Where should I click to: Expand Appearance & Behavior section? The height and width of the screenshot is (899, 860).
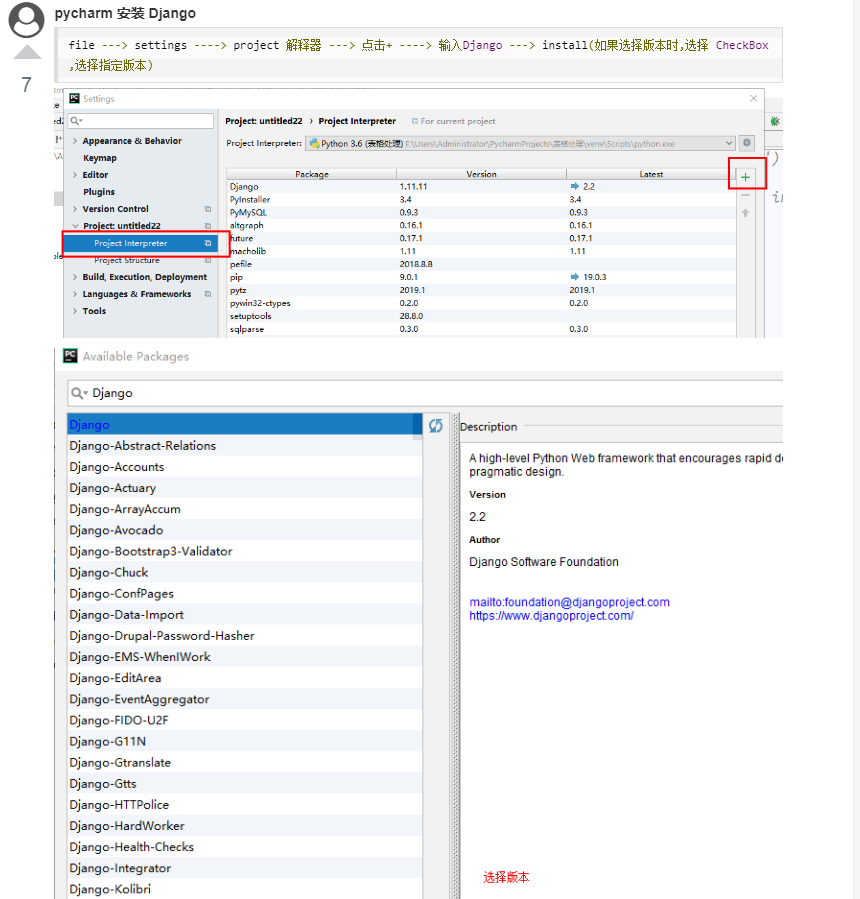point(75,141)
